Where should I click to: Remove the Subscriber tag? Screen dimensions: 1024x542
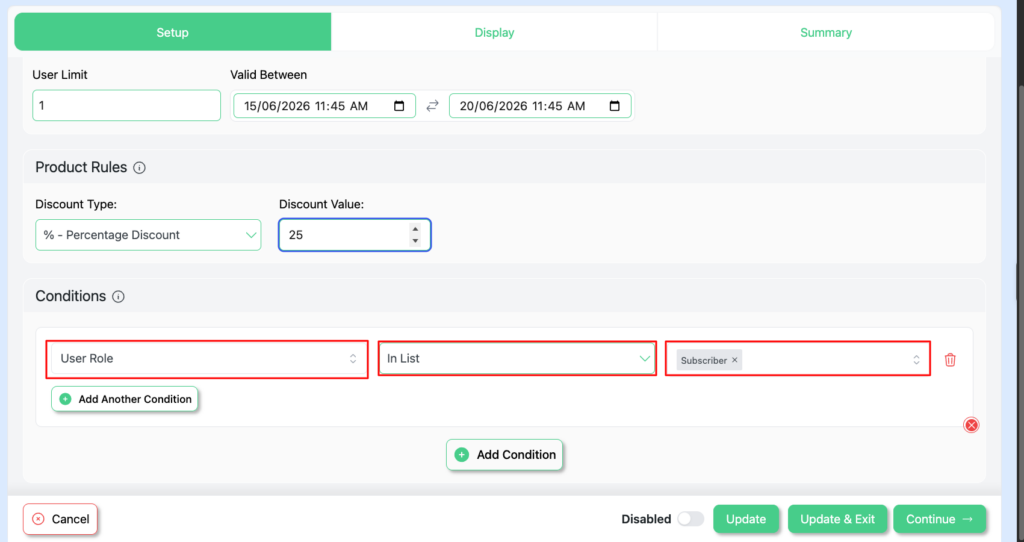(735, 360)
